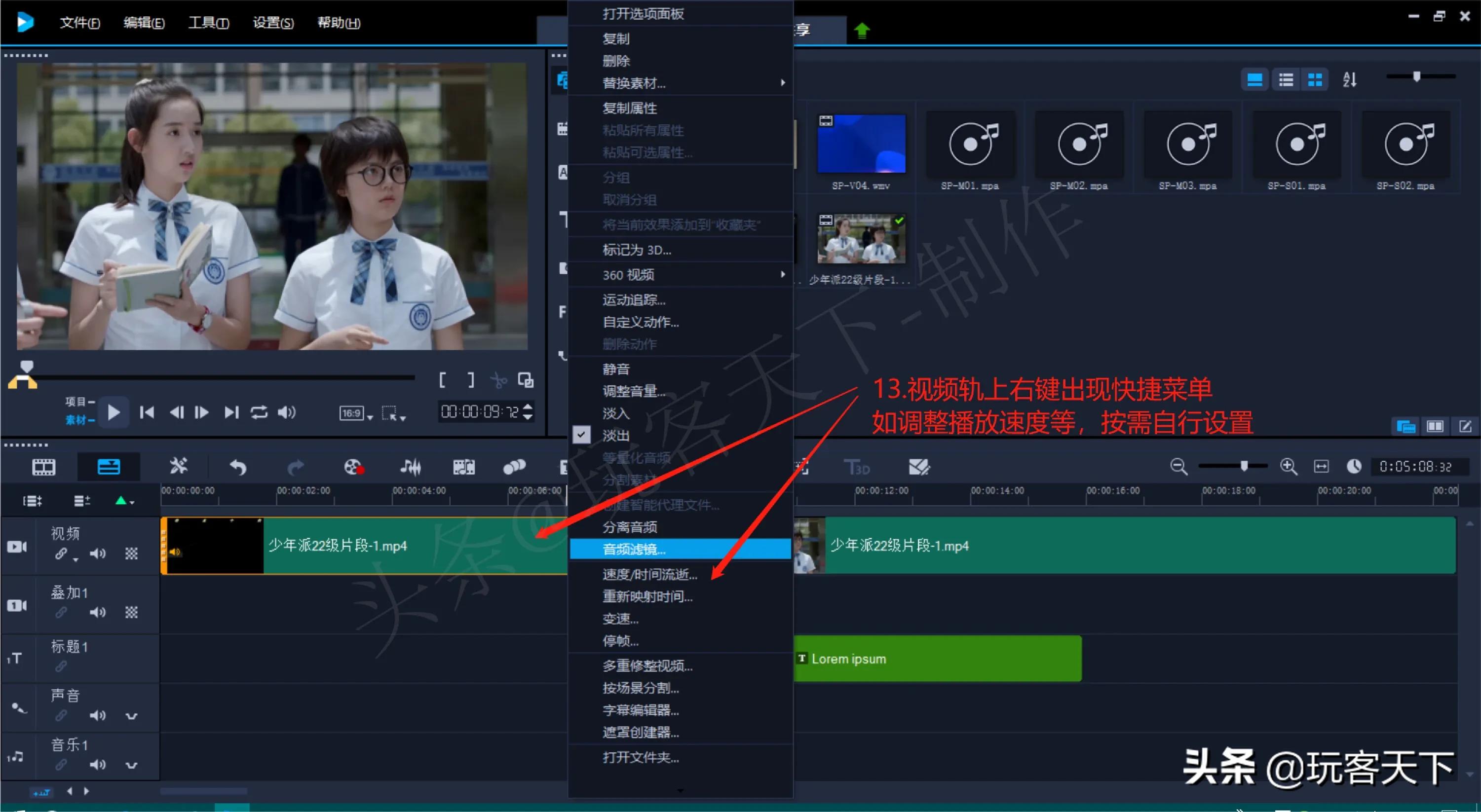Zoom in on timeline with magnifier plus icon
The width and height of the screenshot is (1481, 812).
click(x=1289, y=467)
